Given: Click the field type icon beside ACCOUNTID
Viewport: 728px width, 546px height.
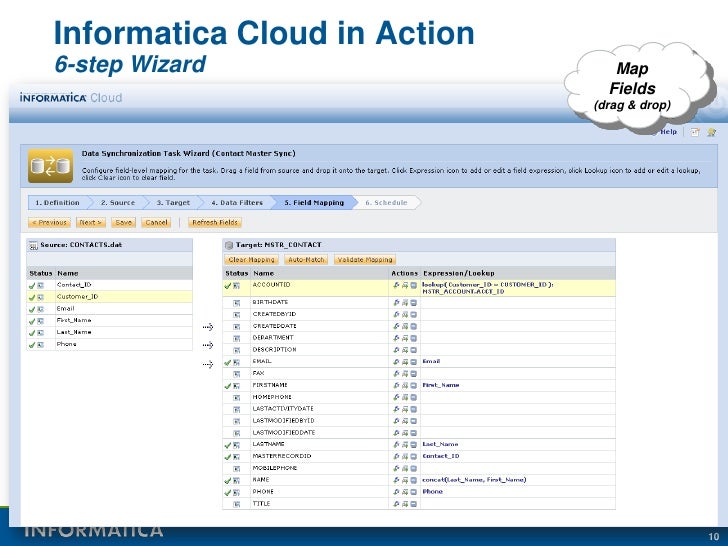Looking at the screenshot, I should click(x=236, y=286).
